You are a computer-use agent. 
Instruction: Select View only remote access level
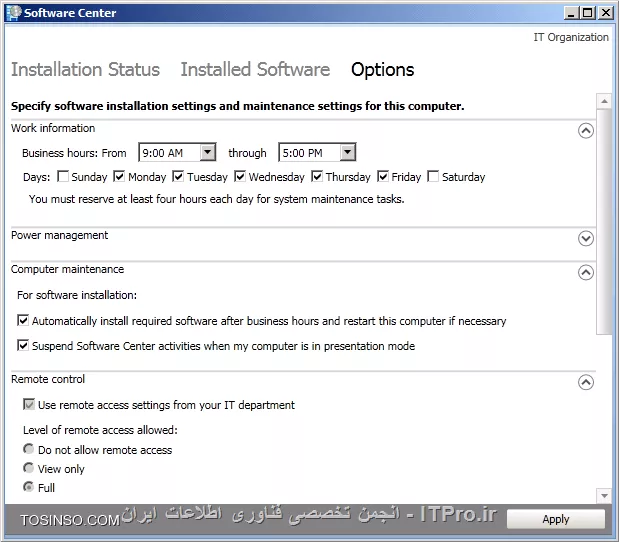pos(28,468)
